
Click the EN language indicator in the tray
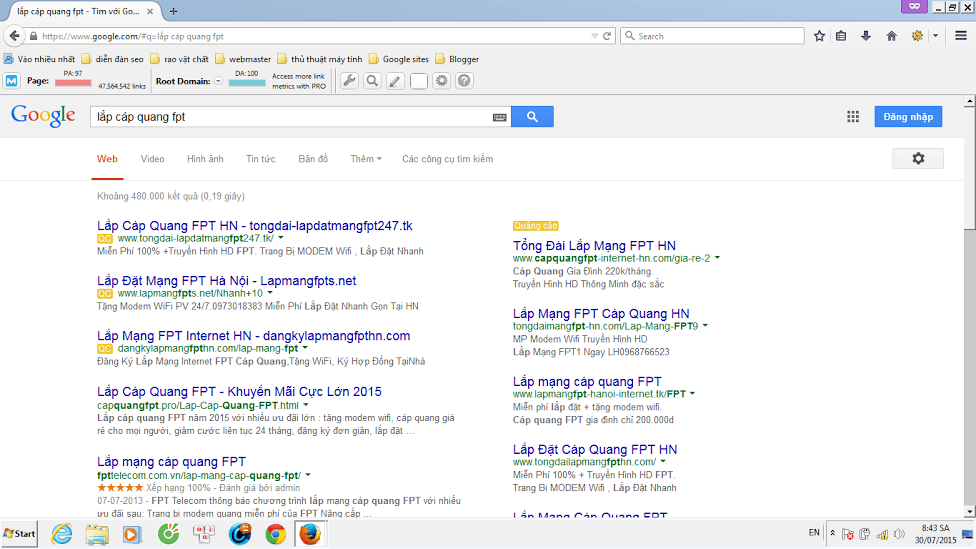pyautogui.click(x=814, y=533)
